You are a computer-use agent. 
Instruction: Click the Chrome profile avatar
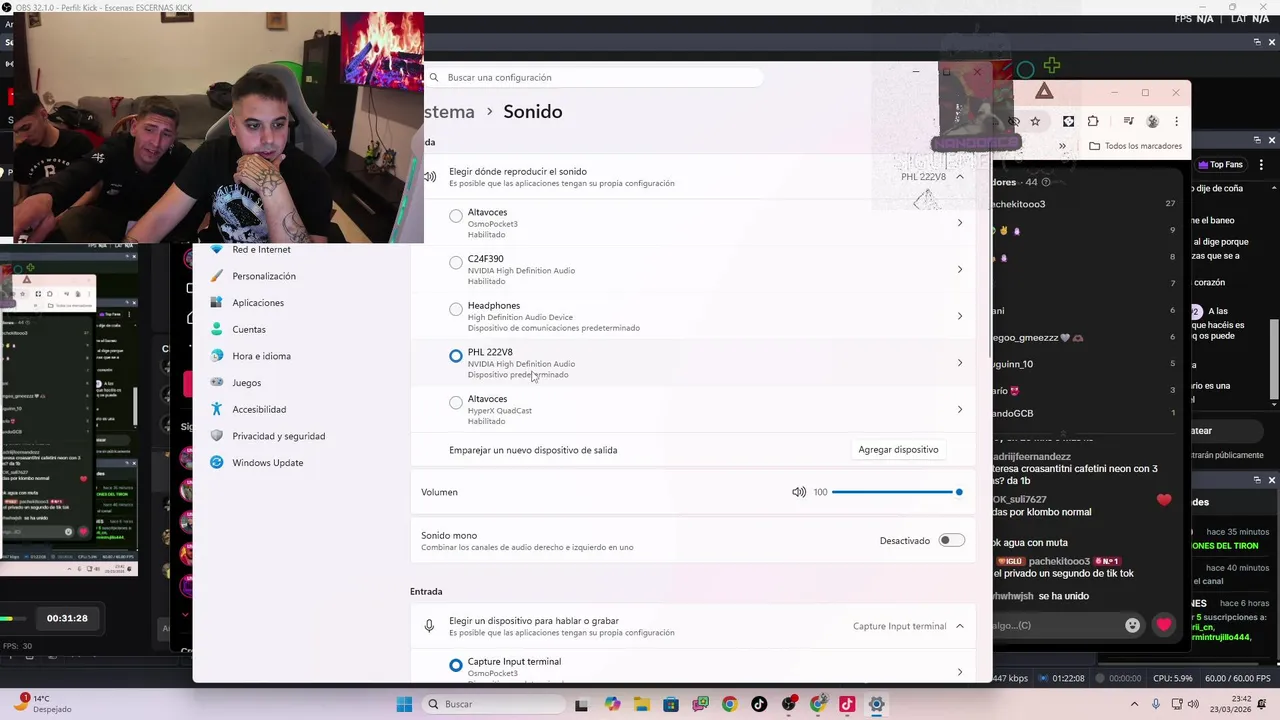coord(1152,121)
